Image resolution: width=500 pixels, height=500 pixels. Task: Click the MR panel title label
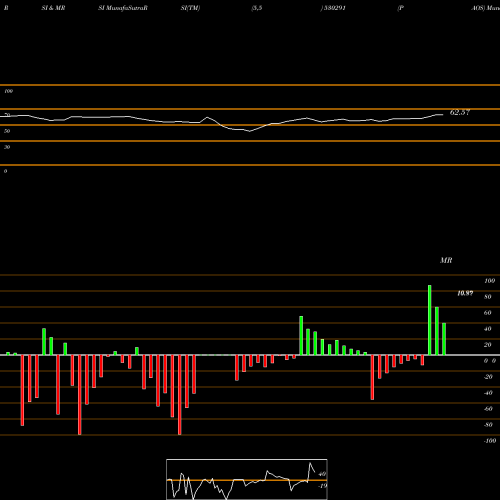(x=446, y=260)
